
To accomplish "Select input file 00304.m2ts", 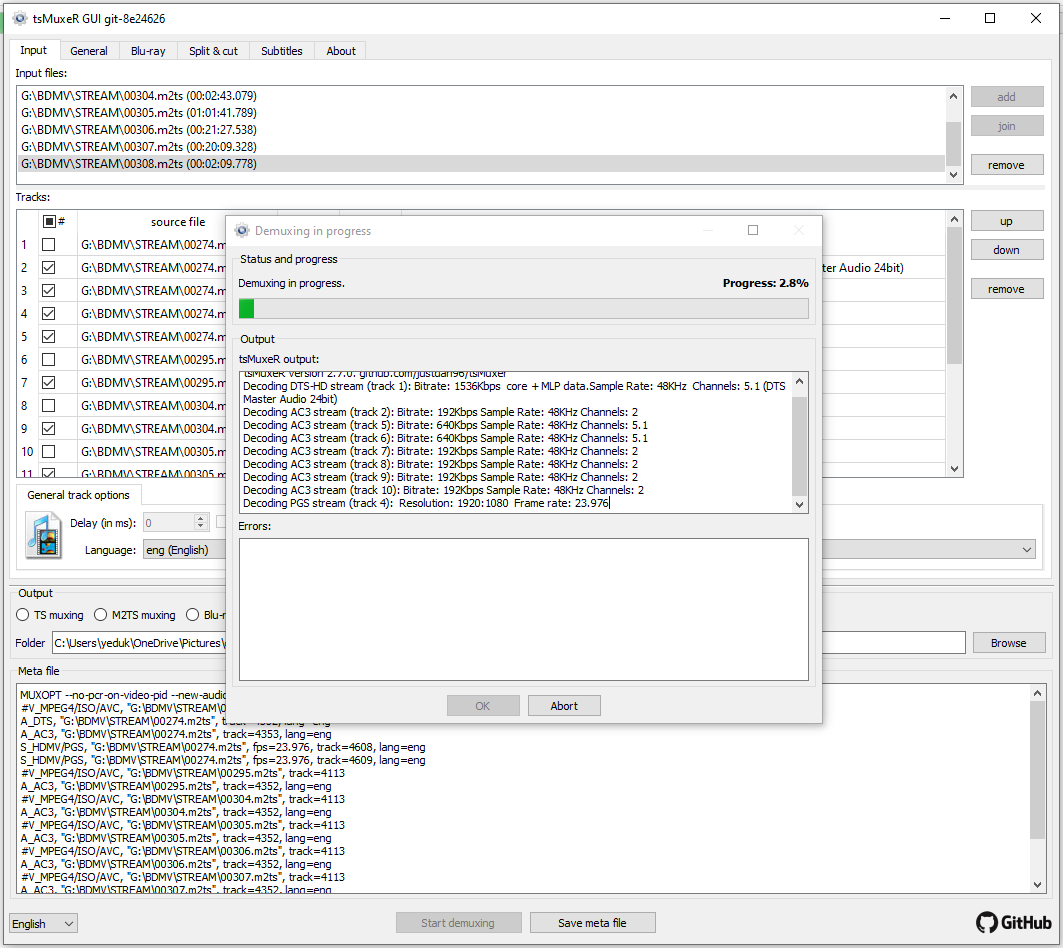I will (x=481, y=96).
